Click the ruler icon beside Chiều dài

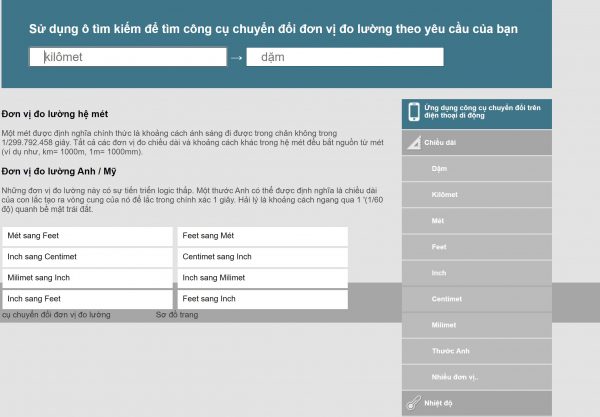(414, 143)
